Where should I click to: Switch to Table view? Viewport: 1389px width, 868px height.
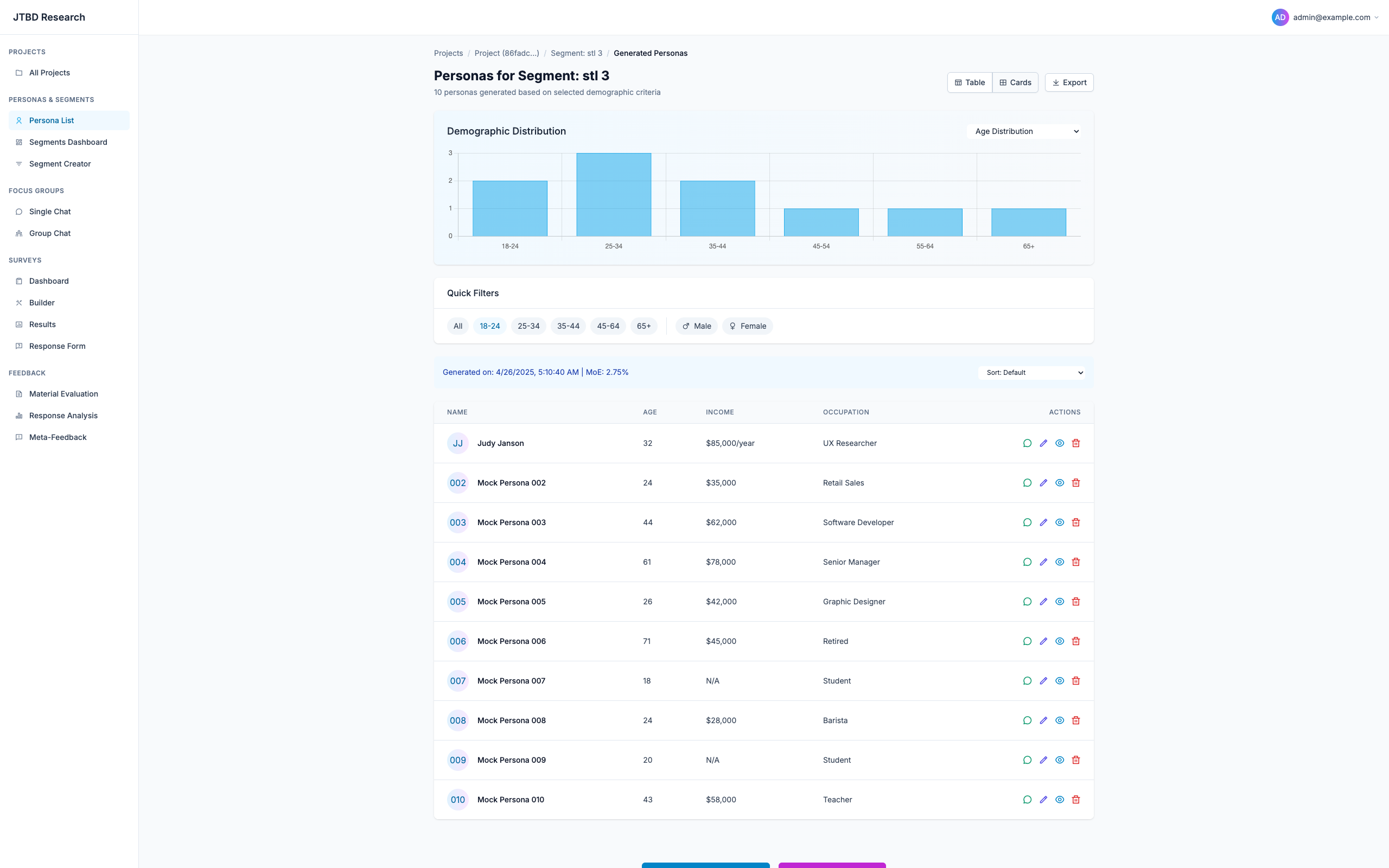tap(970, 82)
